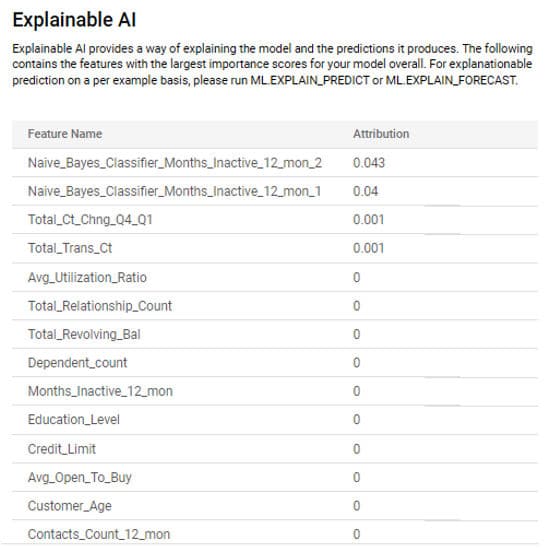The image size is (548, 550).
Task: Select the Months_Inactive_12_mon feature
Action: click(100, 391)
